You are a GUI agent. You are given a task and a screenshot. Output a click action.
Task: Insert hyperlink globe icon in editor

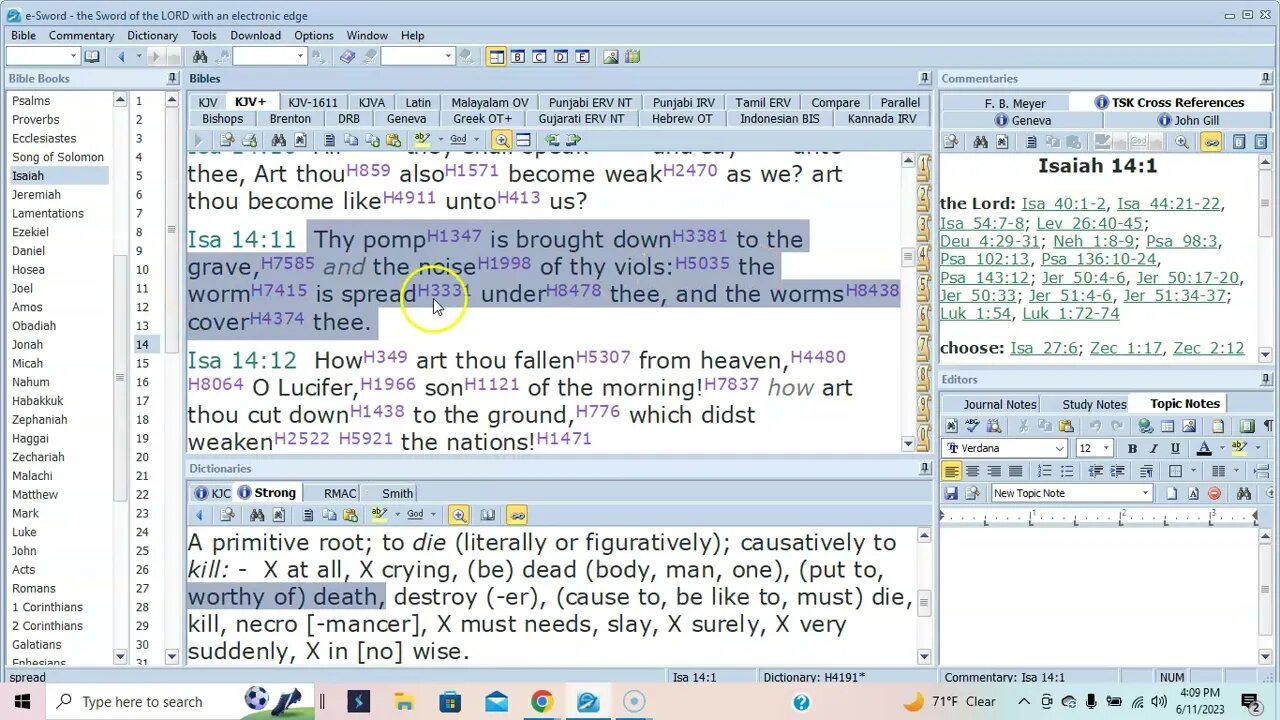pyautogui.click(x=1146, y=426)
